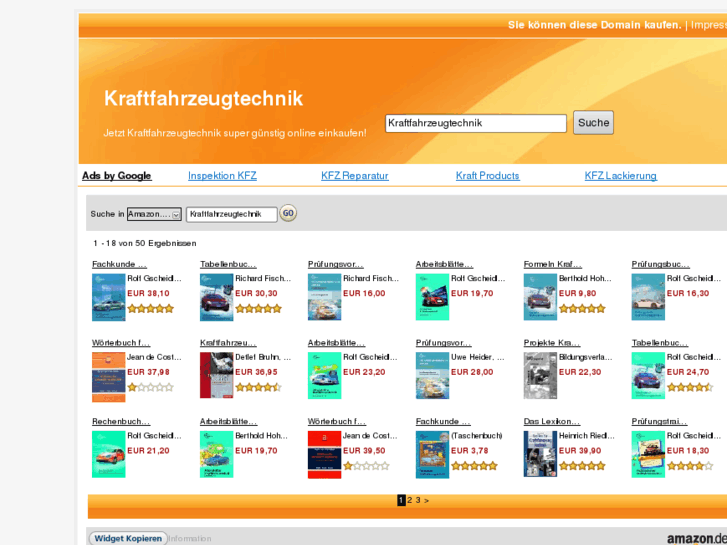Click the star rating under EUR 18,30

coord(690,466)
